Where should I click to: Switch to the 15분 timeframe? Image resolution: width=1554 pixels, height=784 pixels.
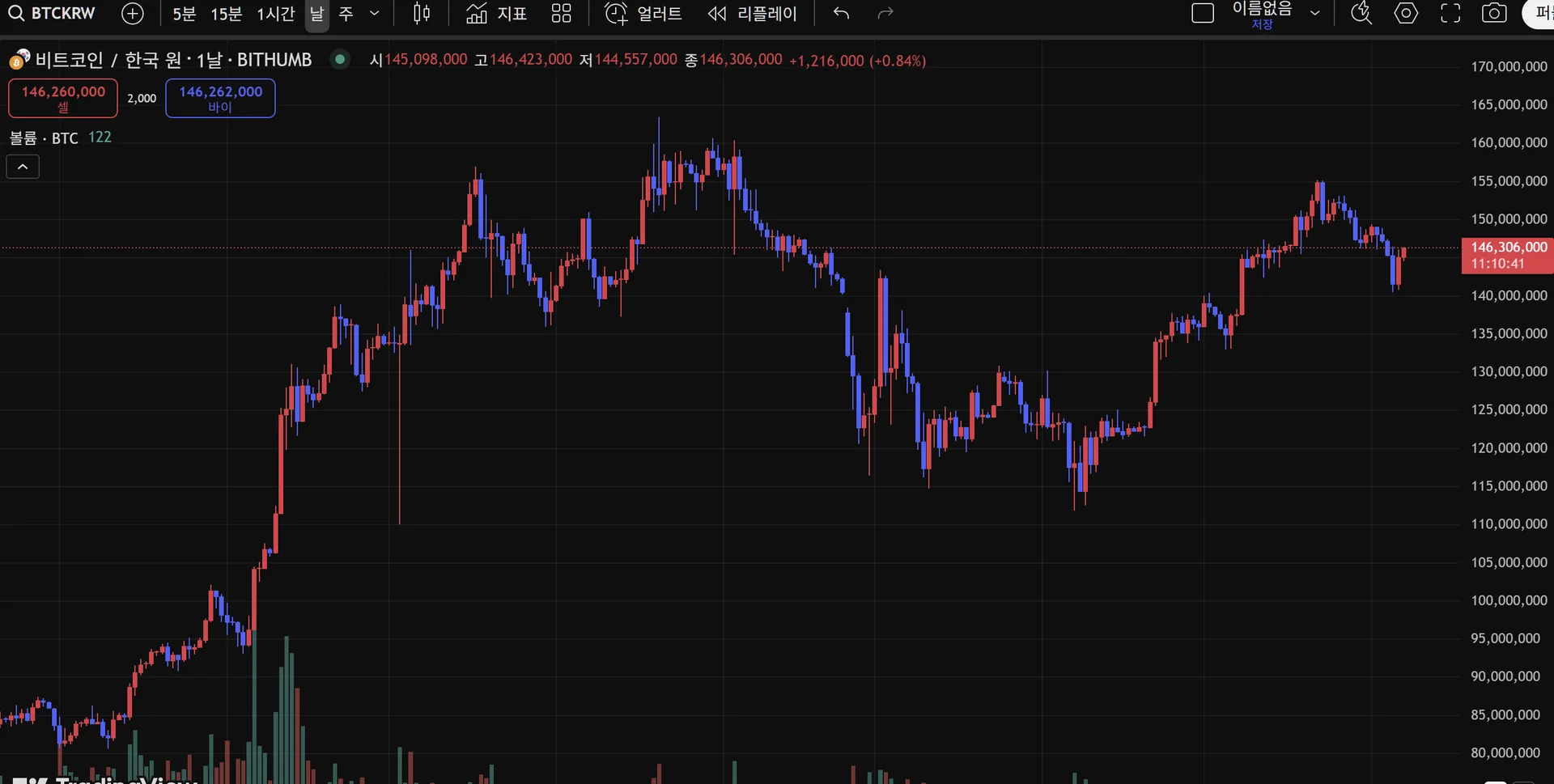point(226,14)
